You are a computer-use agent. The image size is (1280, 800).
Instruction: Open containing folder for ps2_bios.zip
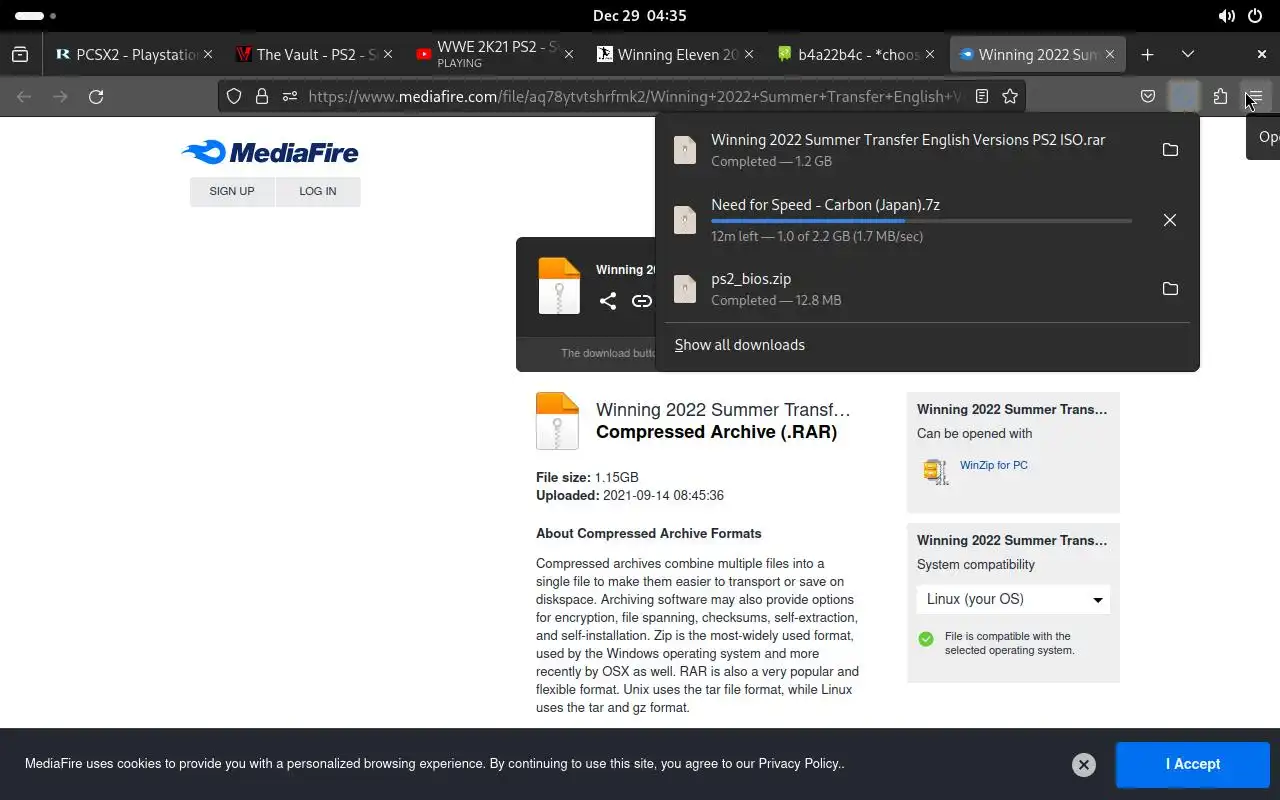pos(1170,289)
